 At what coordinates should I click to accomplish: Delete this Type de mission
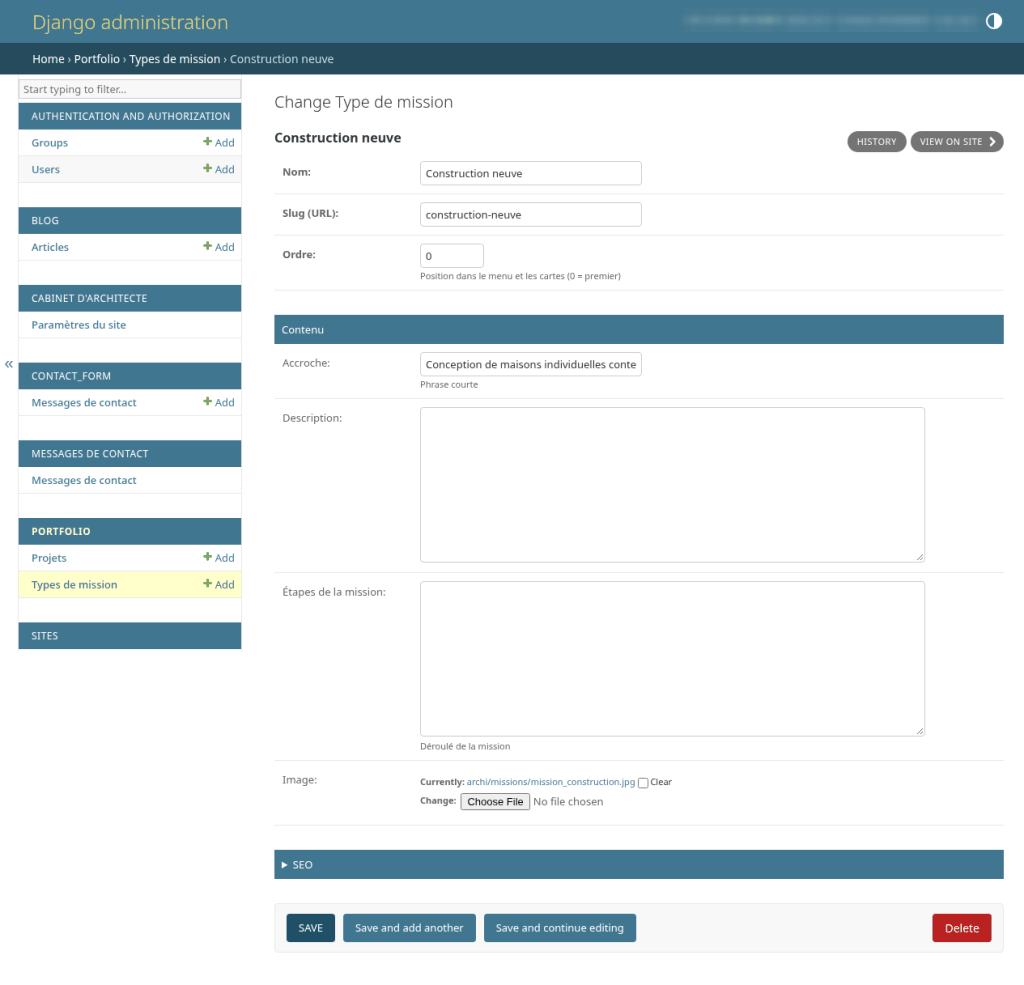click(x=961, y=928)
